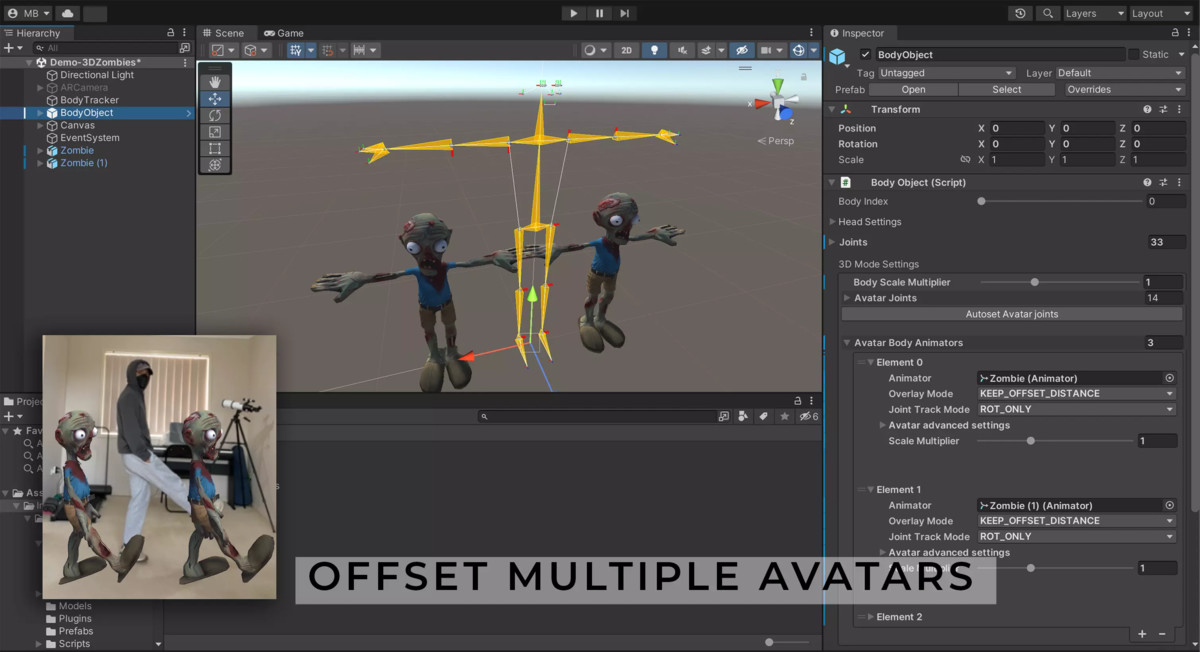Toggle 2D view mode in Scene toolbar
The image size is (1200, 652).
(626, 49)
